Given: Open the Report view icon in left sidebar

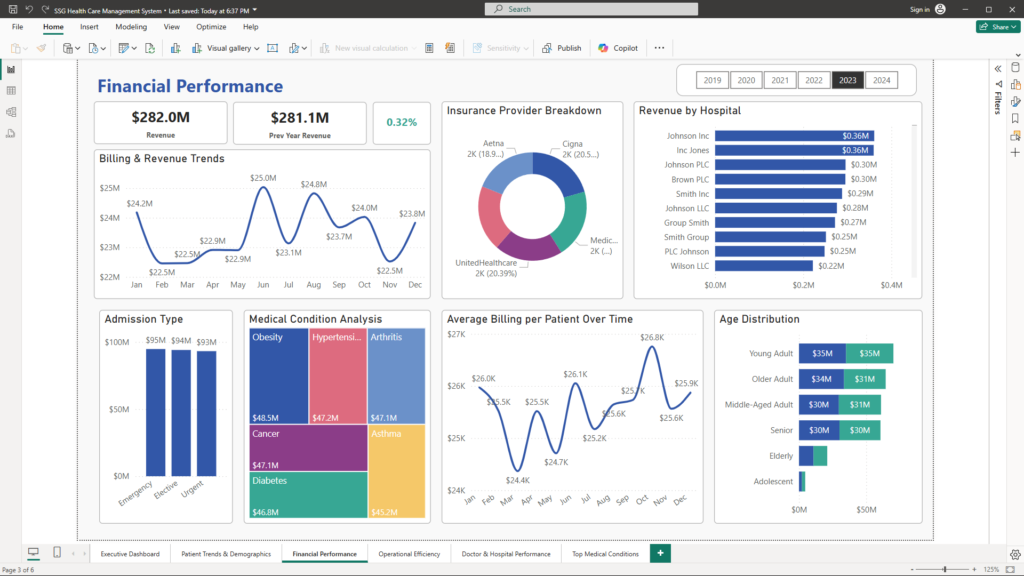Looking at the screenshot, I should [11, 70].
